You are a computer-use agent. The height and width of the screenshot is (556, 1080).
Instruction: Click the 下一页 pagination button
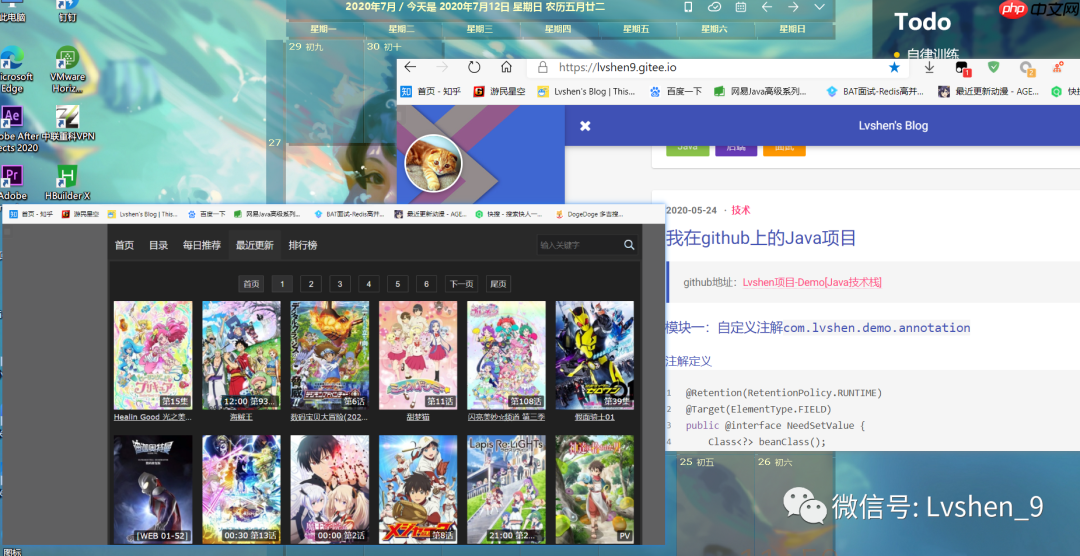[461, 284]
